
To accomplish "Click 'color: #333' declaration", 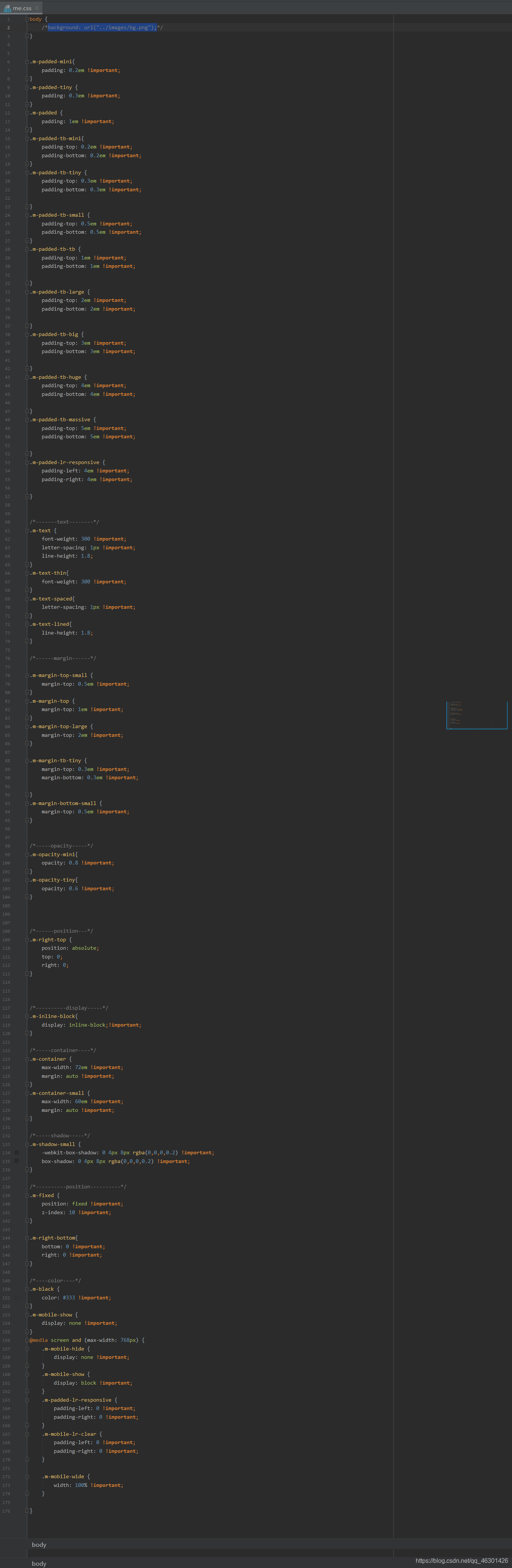I will [58, 1297].
